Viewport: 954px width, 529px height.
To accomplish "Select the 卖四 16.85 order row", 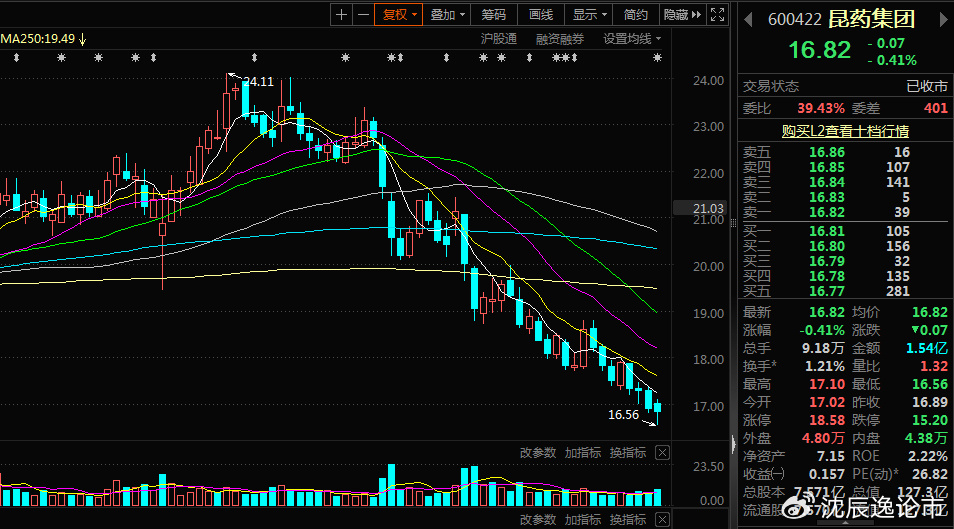I will (845, 167).
